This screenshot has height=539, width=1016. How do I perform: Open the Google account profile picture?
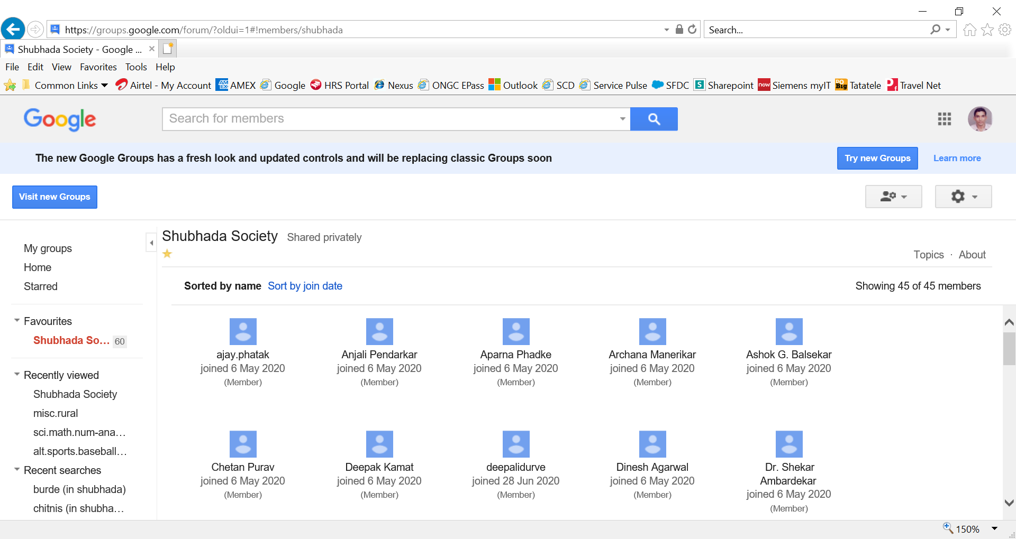980,119
